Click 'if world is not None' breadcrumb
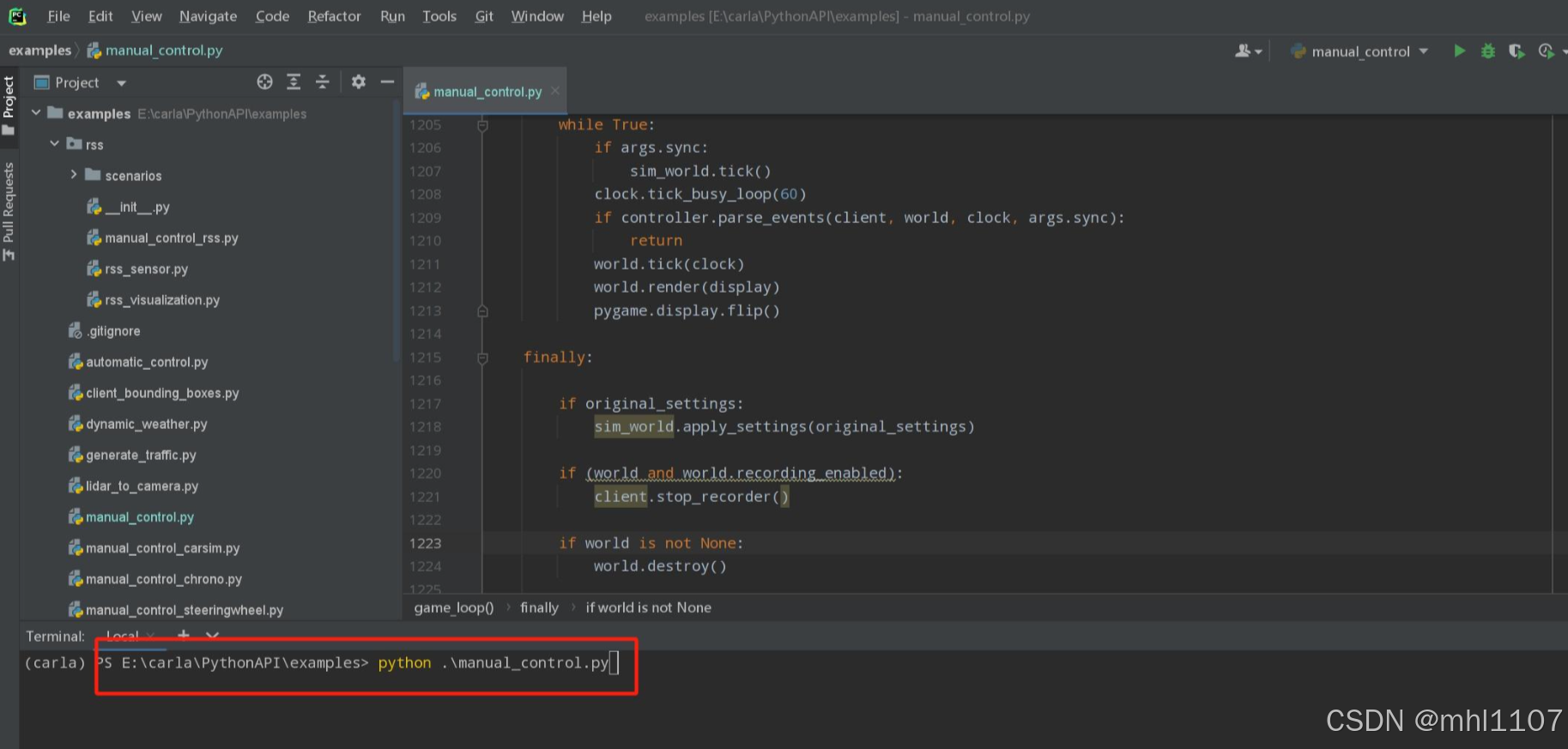Viewport: 1568px width, 749px height. [648, 607]
